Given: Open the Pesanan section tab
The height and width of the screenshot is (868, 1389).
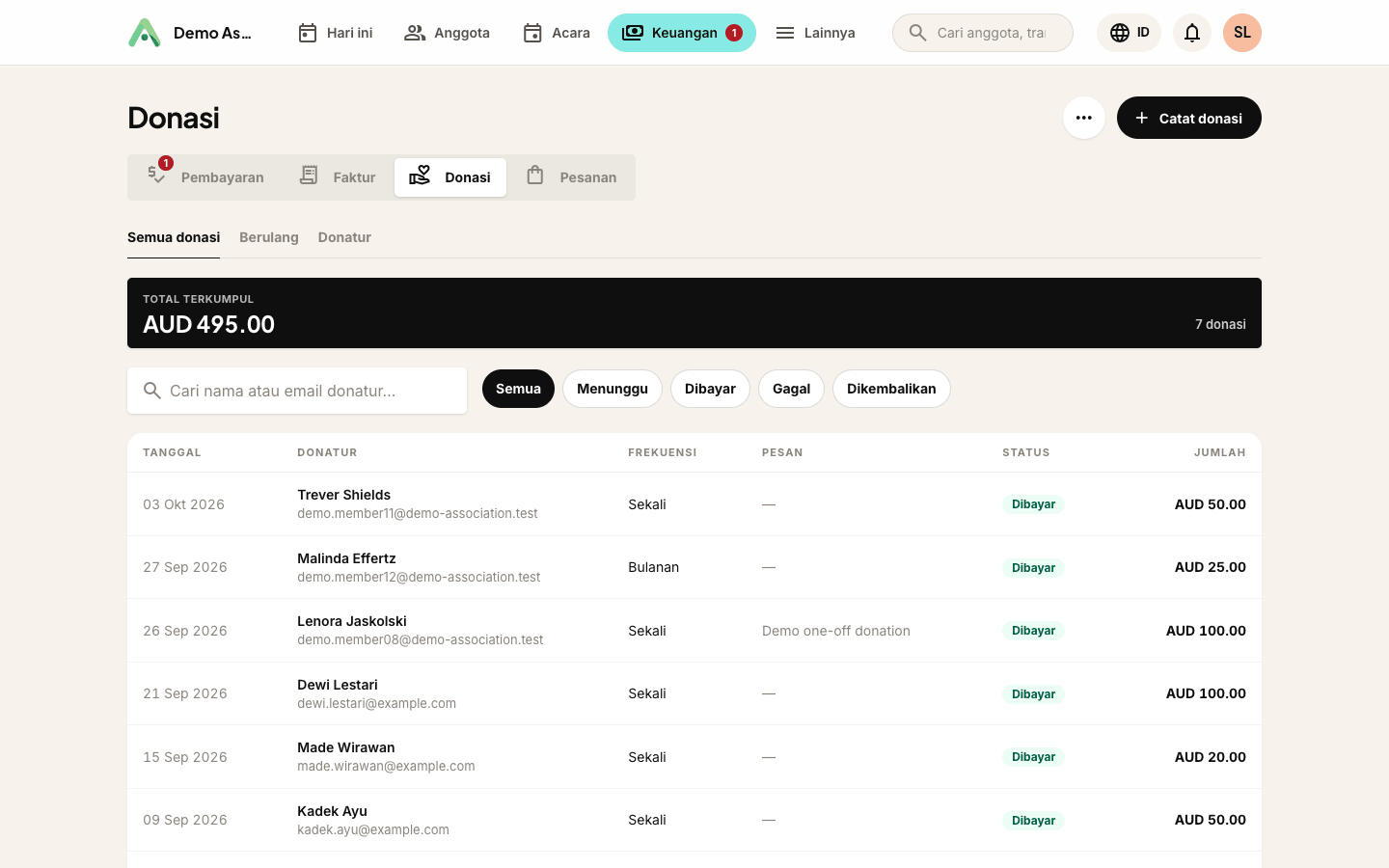Looking at the screenshot, I should pos(571,177).
